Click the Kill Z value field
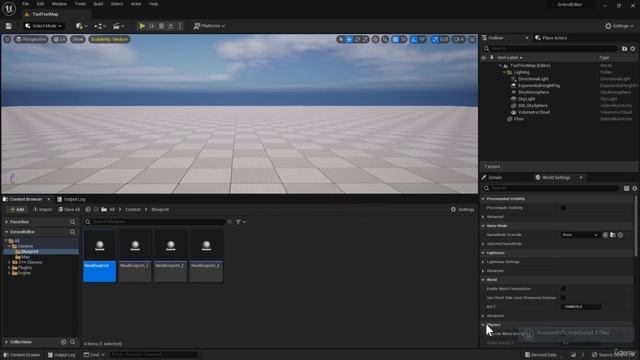This screenshot has width=640, height=360. tap(581, 307)
